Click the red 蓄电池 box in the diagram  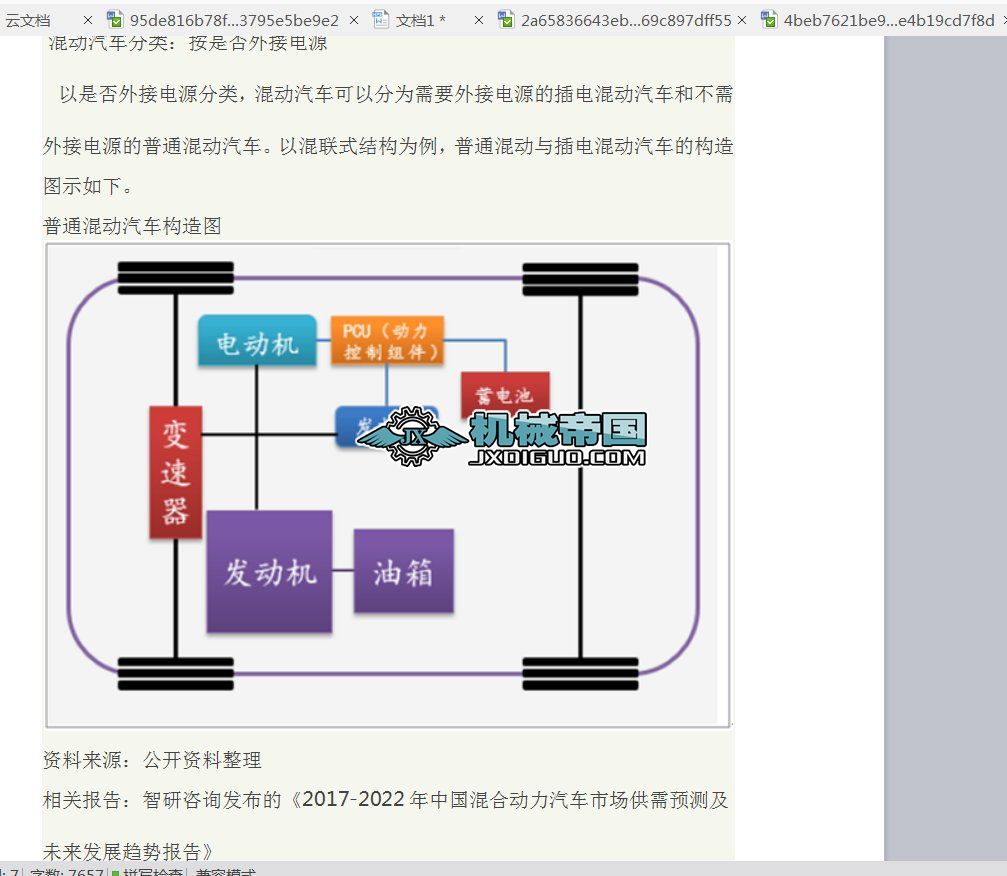[505, 393]
